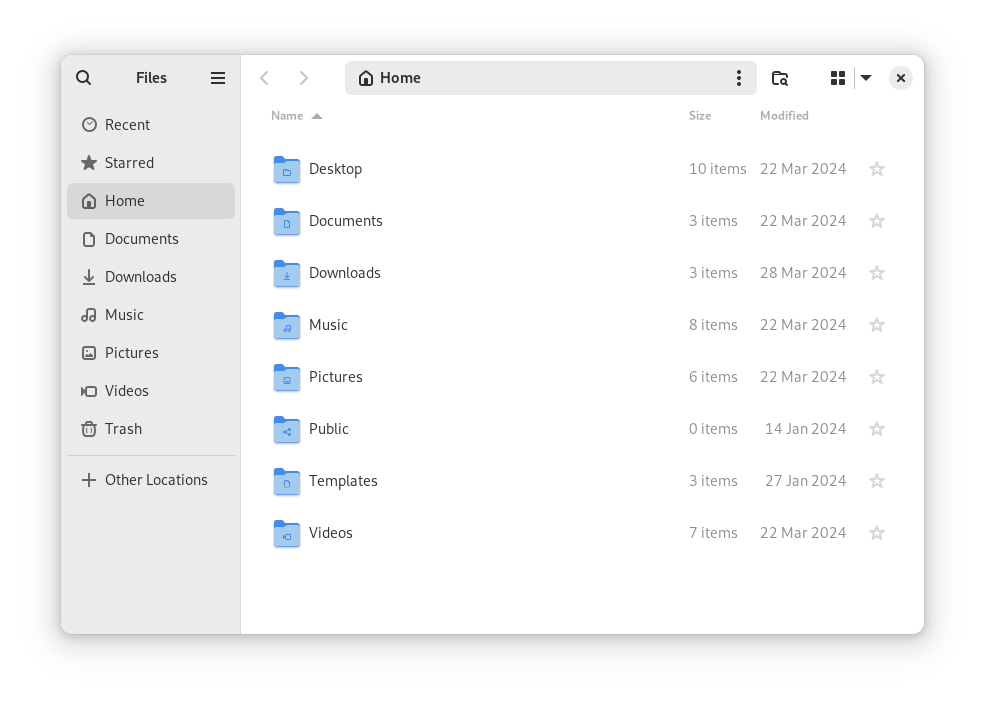Open the Desktop folder icon
Image resolution: width=985 pixels, height=701 pixels.
287,170
